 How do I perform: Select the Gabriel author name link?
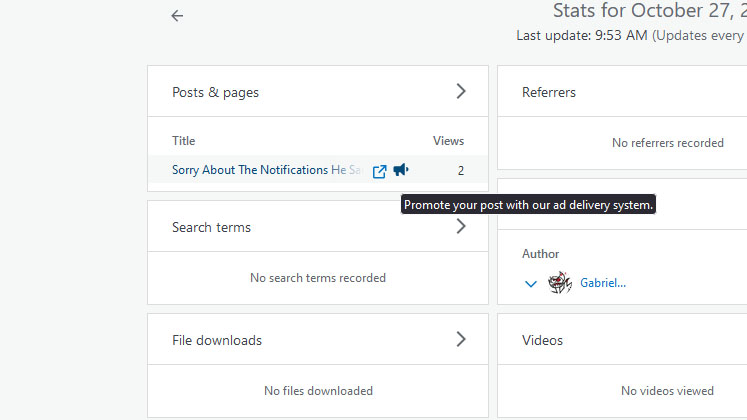603,283
